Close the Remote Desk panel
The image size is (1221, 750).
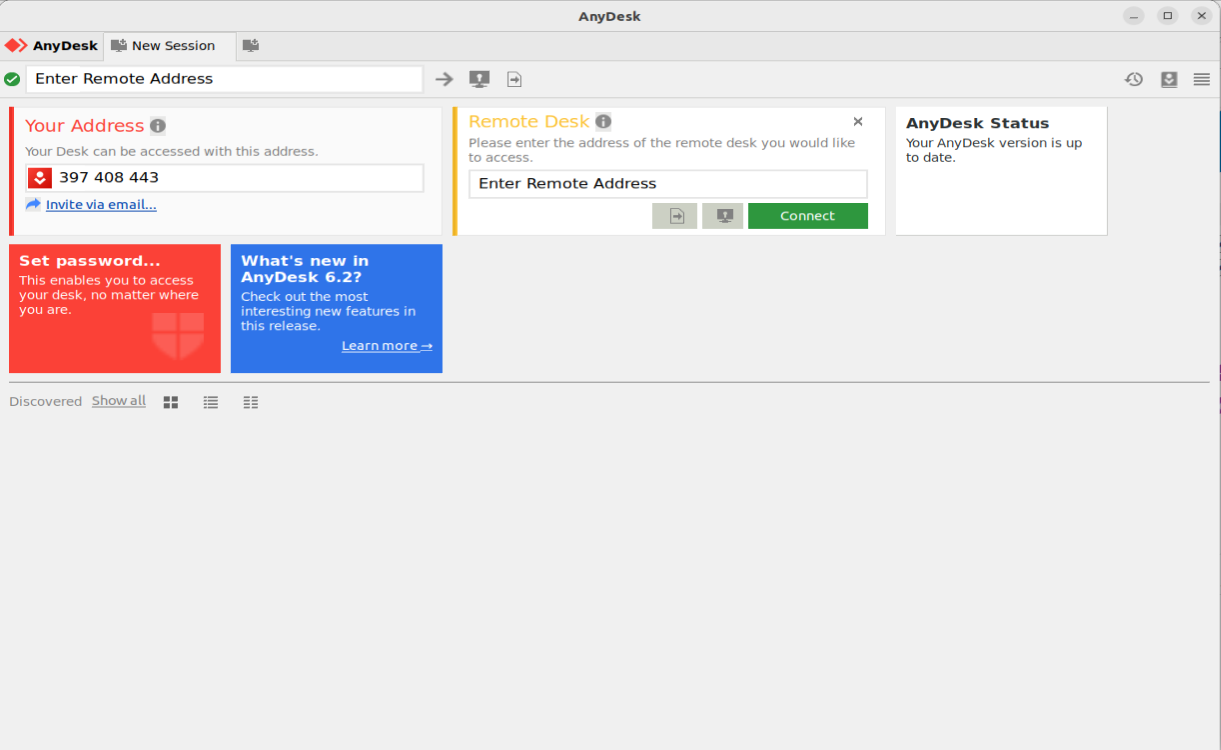(x=858, y=122)
